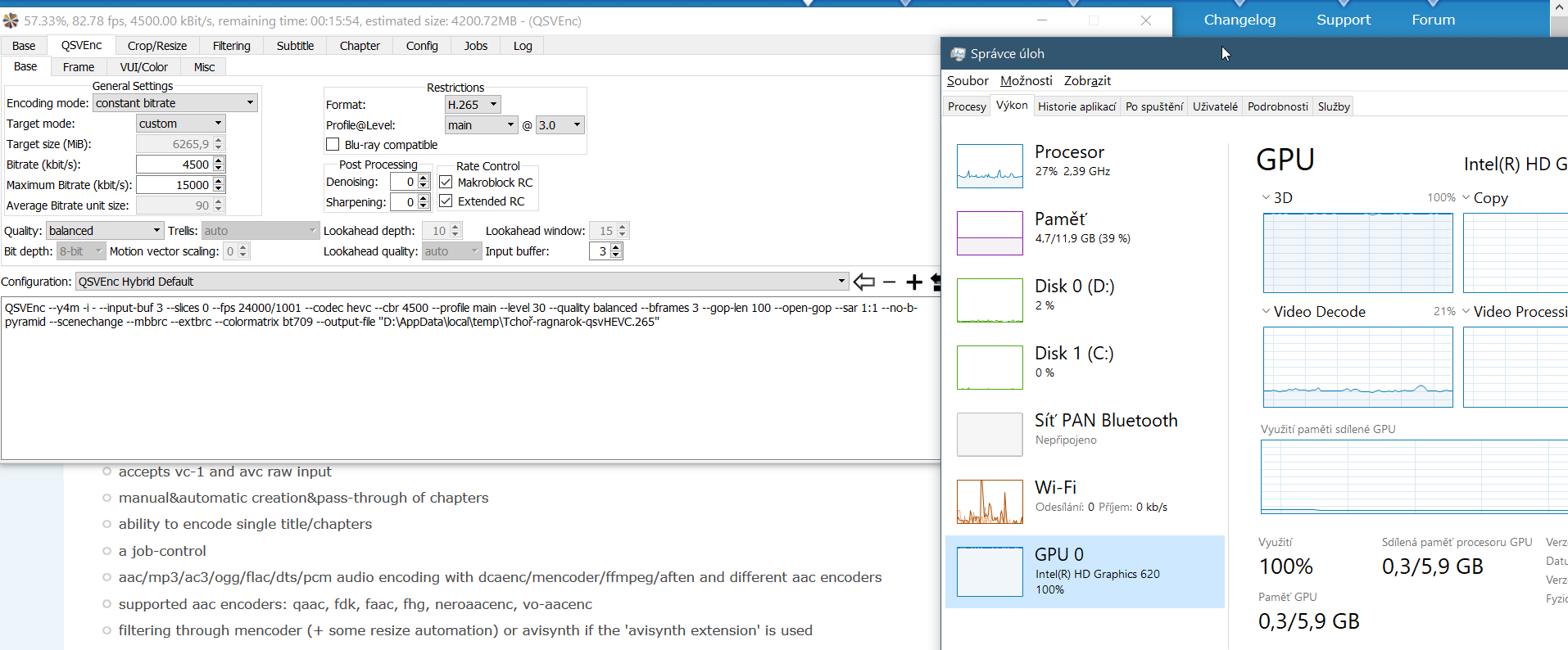Image resolution: width=1568 pixels, height=650 pixels.
Task: Expand the Video Decode graph selector
Action: (x=1266, y=312)
